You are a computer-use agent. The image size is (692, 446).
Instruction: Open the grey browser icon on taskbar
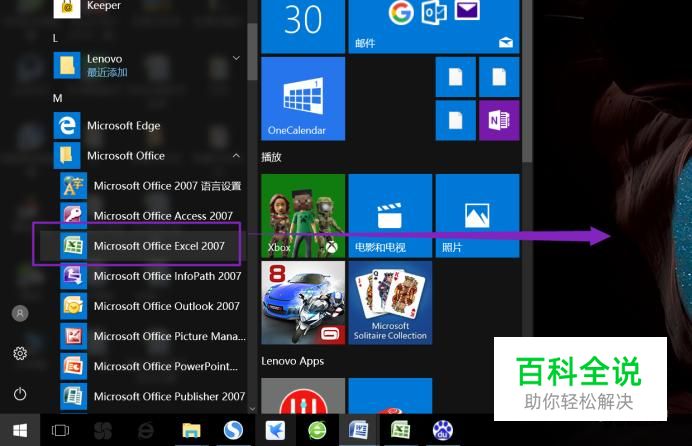(x=146, y=430)
